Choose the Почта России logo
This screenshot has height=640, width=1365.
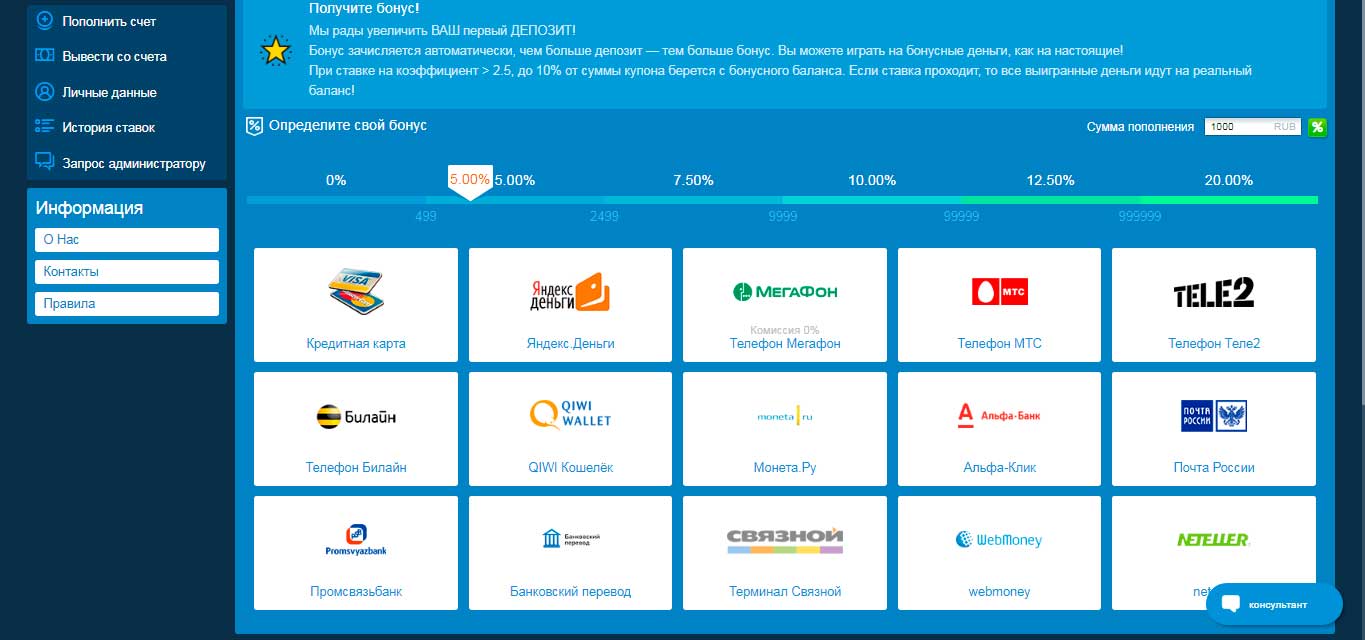click(1214, 415)
